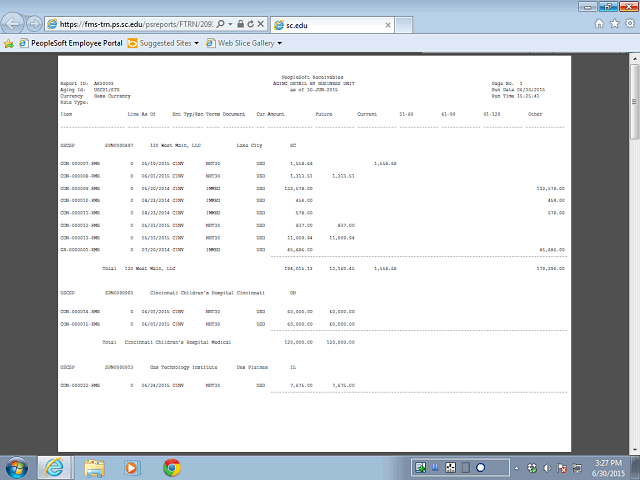This screenshot has height=480, width=640.
Task: Click the black-and-white grid taskbar icon
Action: pos(450,468)
